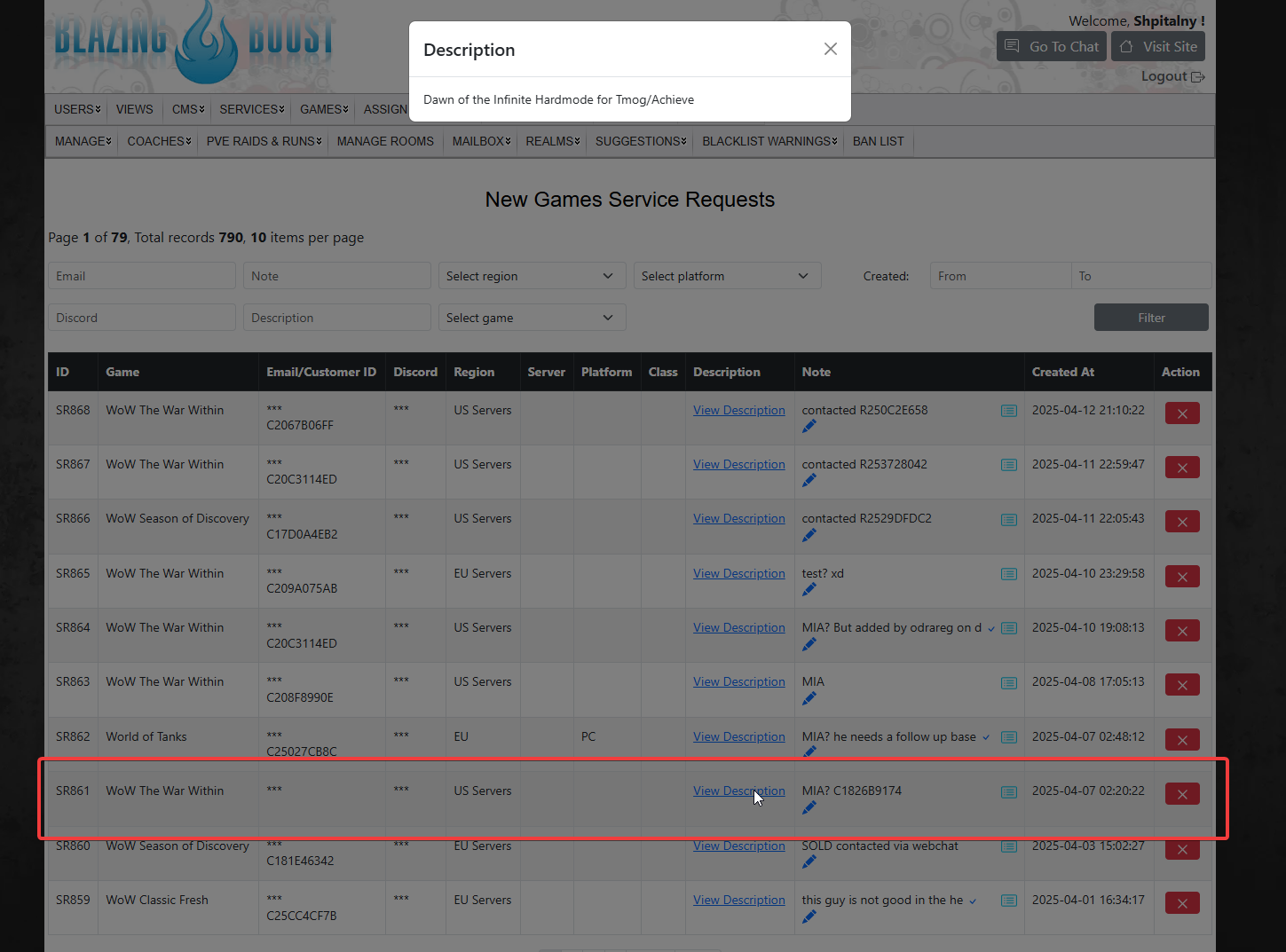
Task: Delete request SR863 with the red X
Action: [1182, 685]
